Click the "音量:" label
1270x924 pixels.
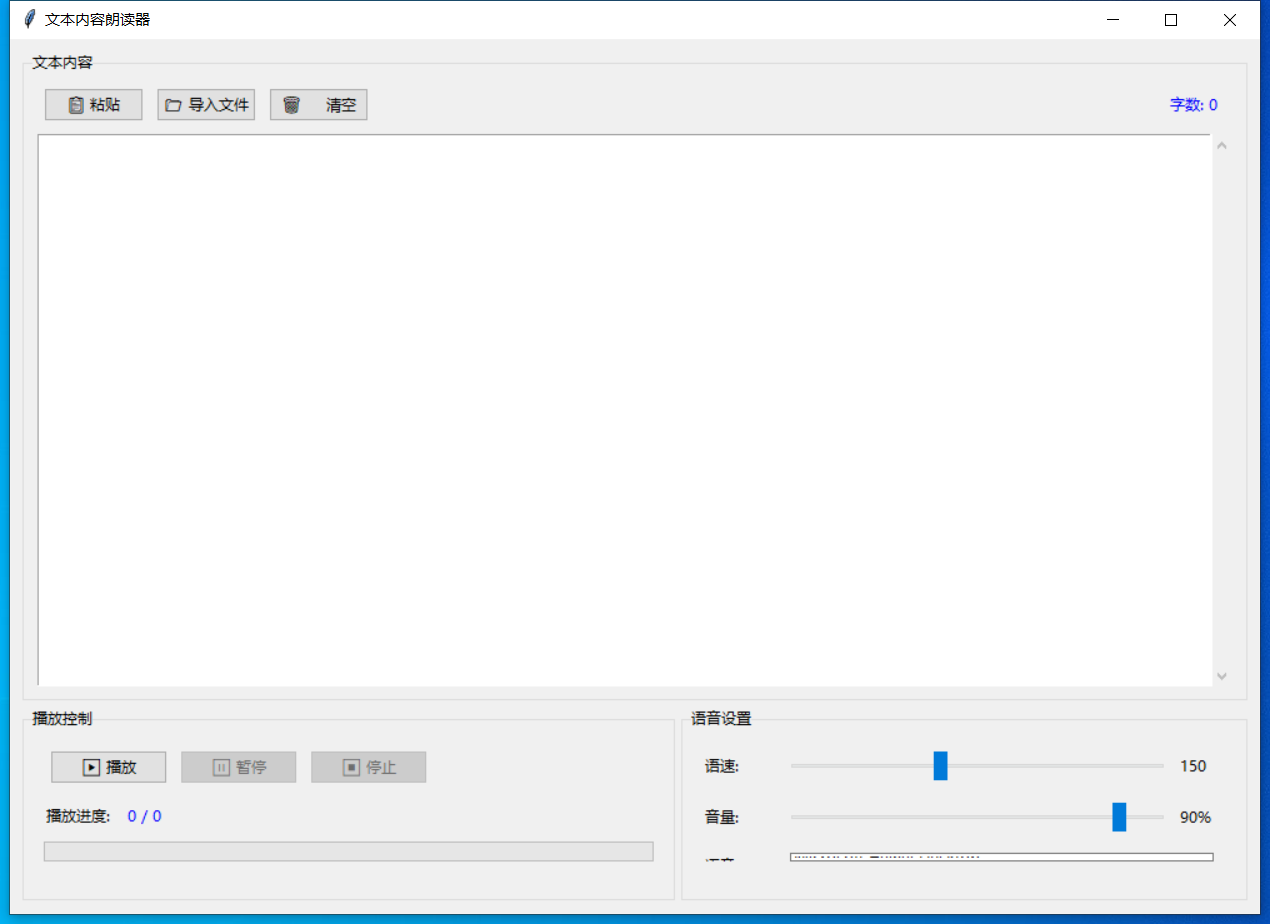(721, 817)
